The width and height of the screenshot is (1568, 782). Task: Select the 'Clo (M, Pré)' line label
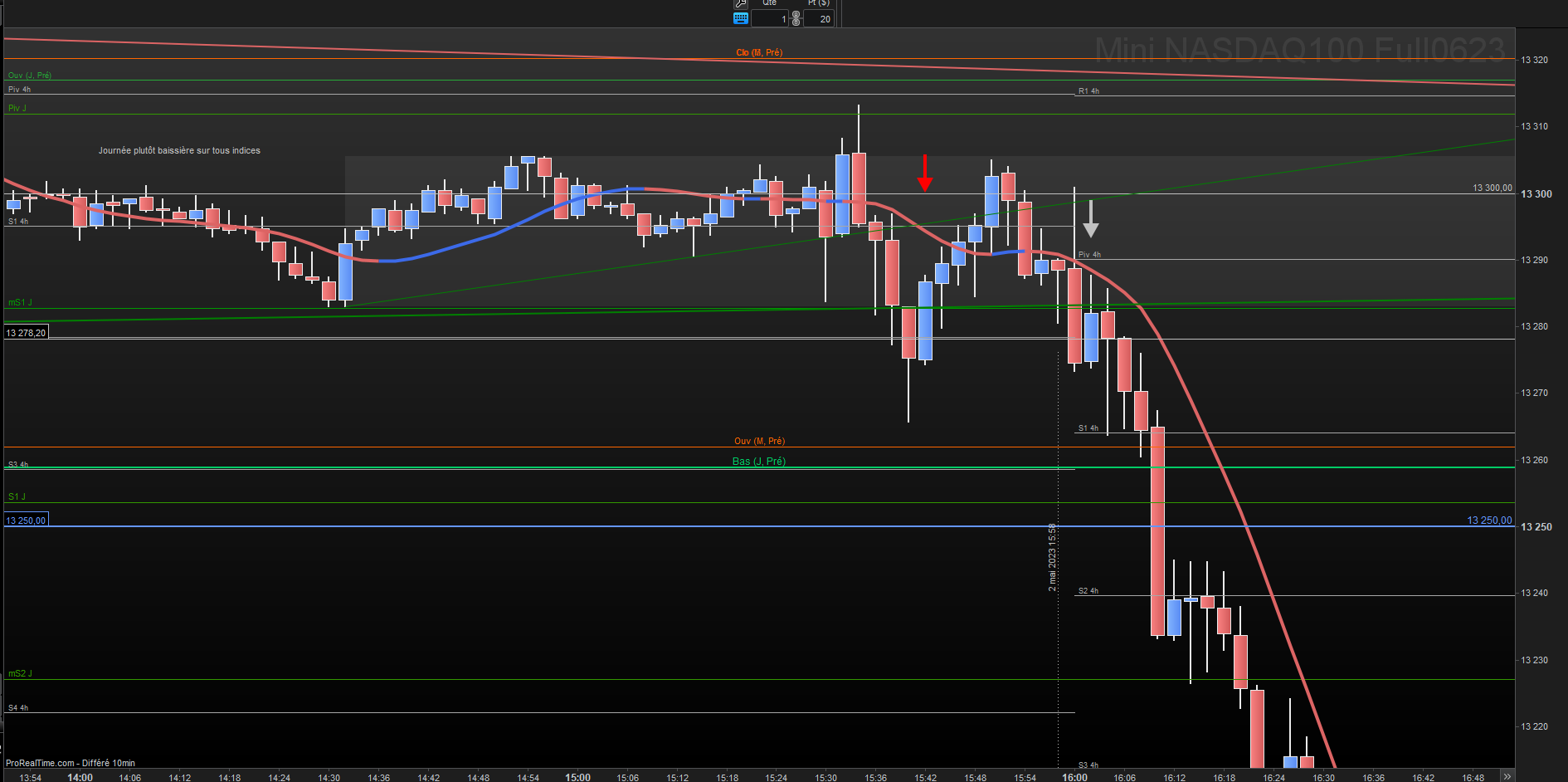click(x=759, y=52)
